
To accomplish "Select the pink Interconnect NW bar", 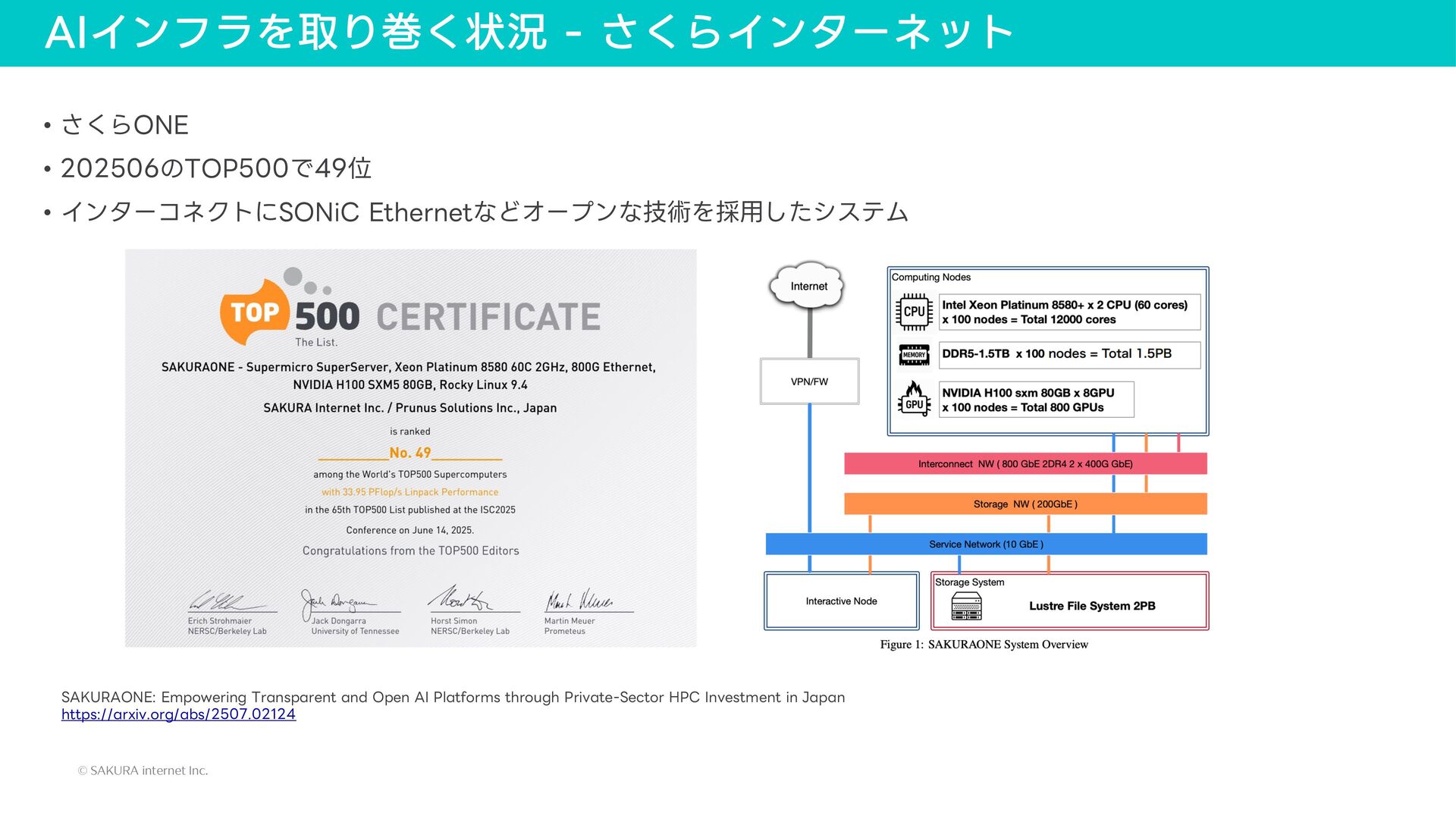I will coord(1025,464).
